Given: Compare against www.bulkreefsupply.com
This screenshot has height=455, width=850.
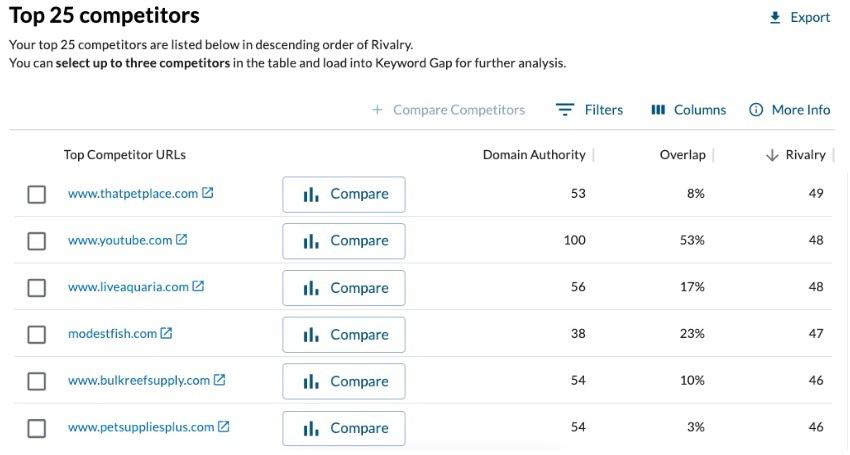Looking at the screenshot, I should pyautogui.click(x=344, y=381).
